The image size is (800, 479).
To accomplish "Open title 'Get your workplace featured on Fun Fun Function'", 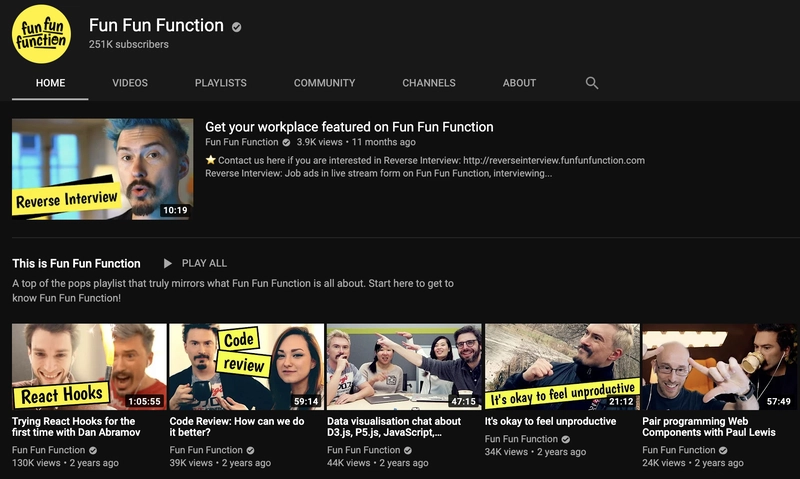I will [x=349, y=127].
